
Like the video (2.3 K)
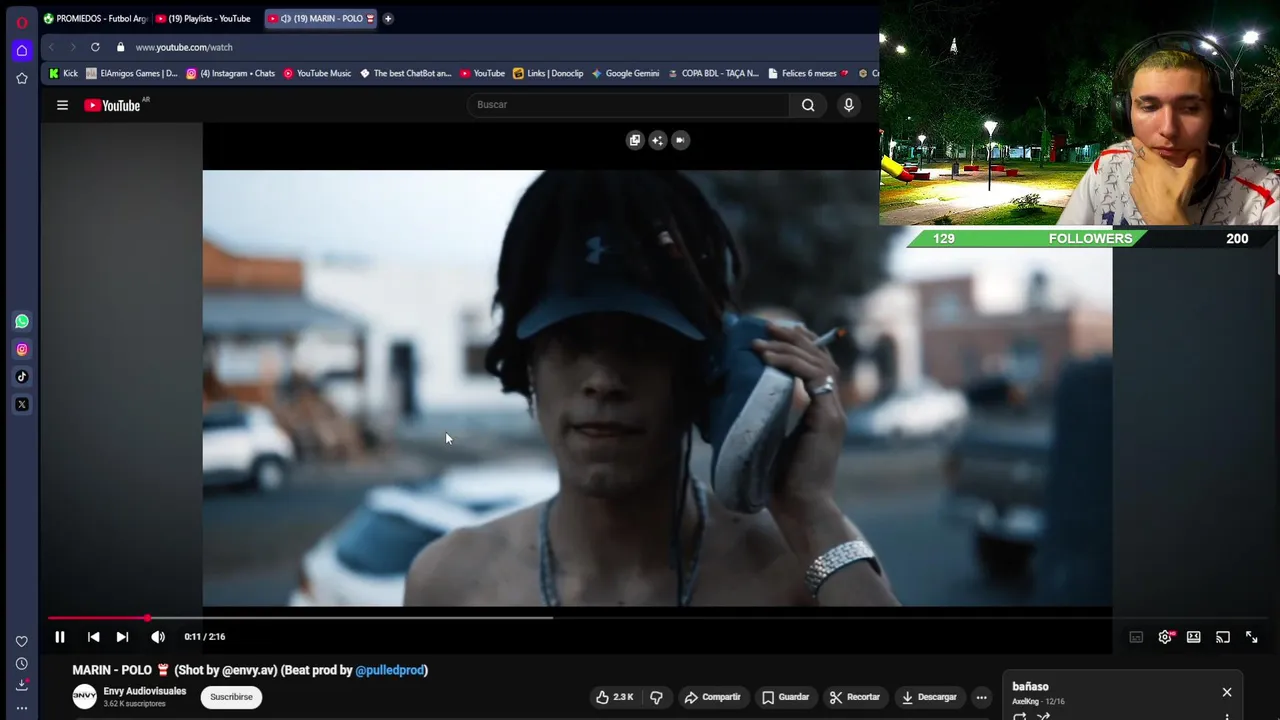click(x=615, y=697)
